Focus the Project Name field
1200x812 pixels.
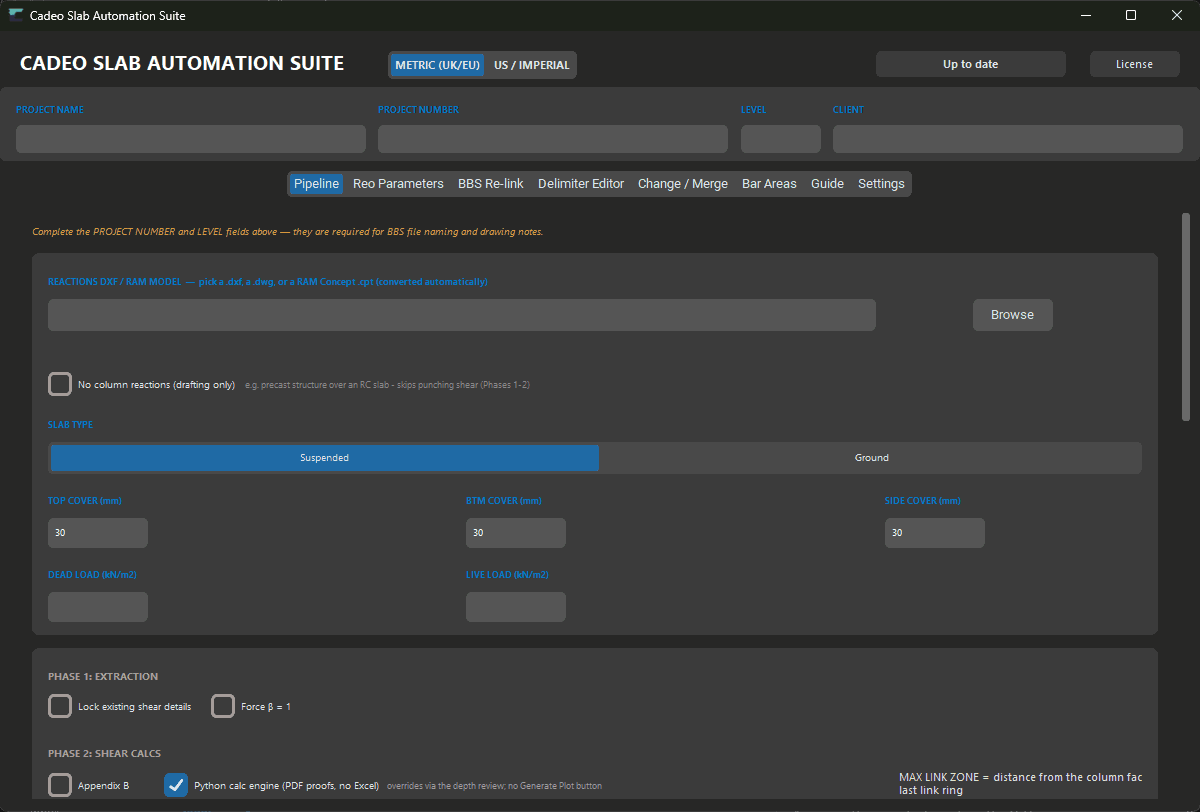(x=191, y=139)
